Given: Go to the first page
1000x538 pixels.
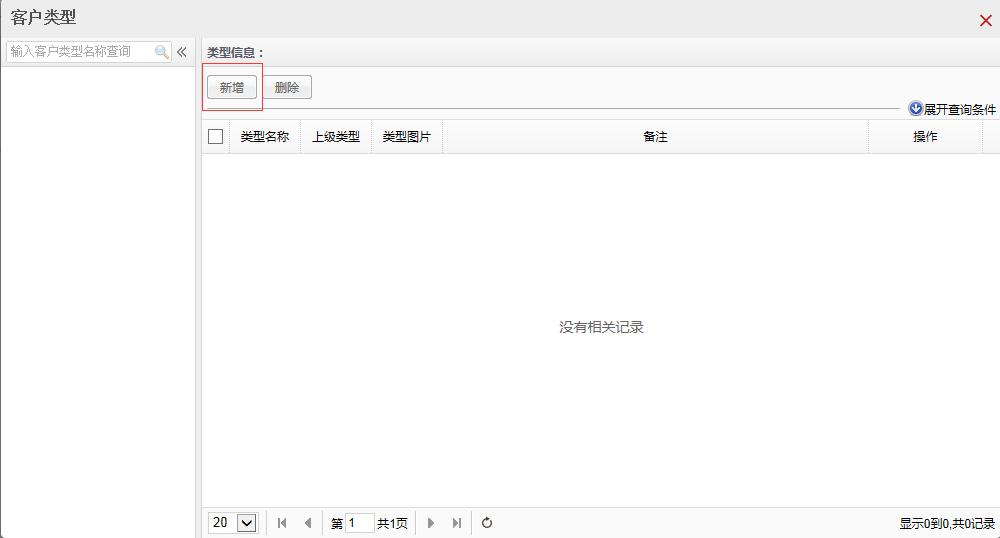Looking at the screenshot, I should pos(282,523).
